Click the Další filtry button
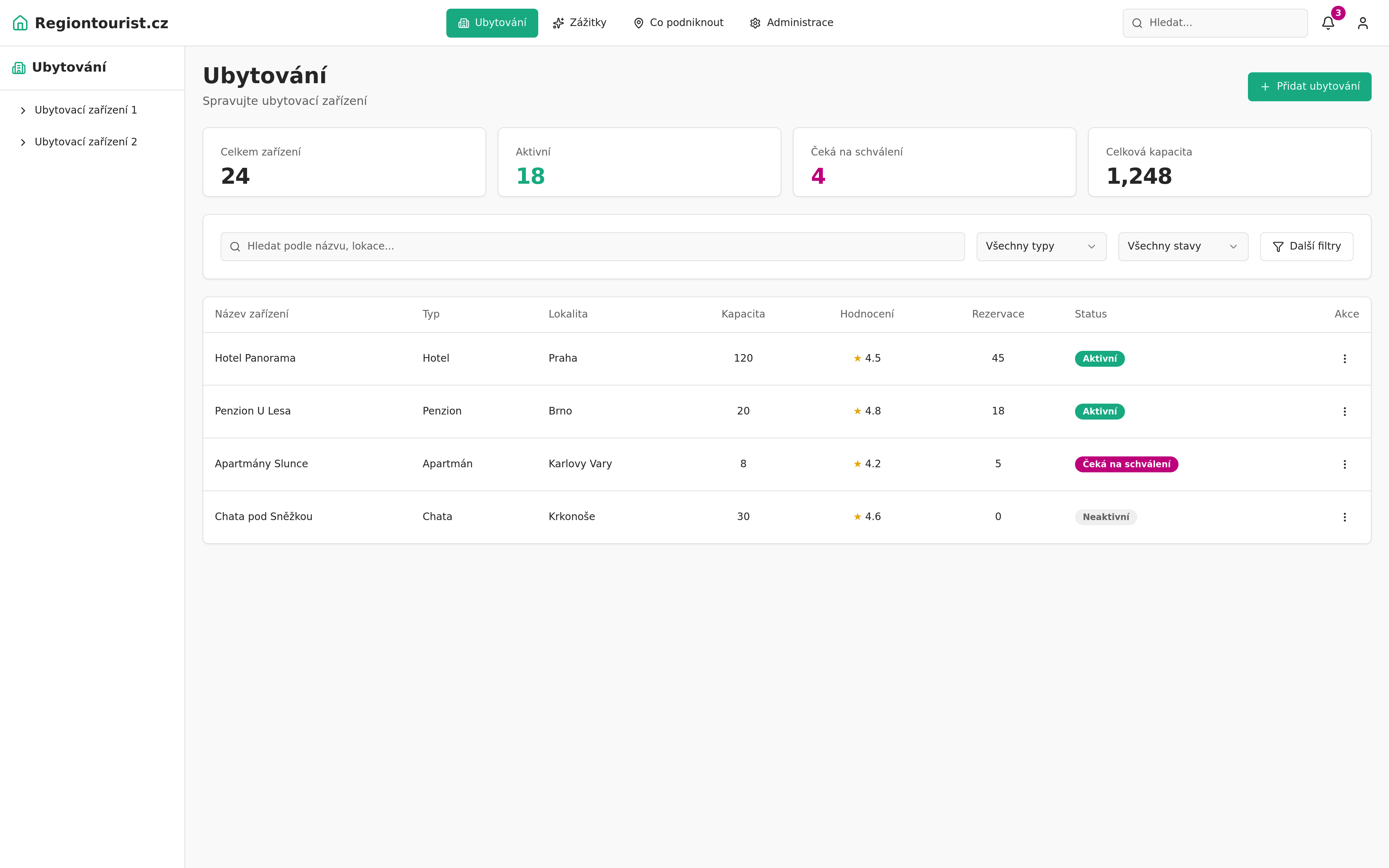1389x868 pixels. tap(1306, 246)
